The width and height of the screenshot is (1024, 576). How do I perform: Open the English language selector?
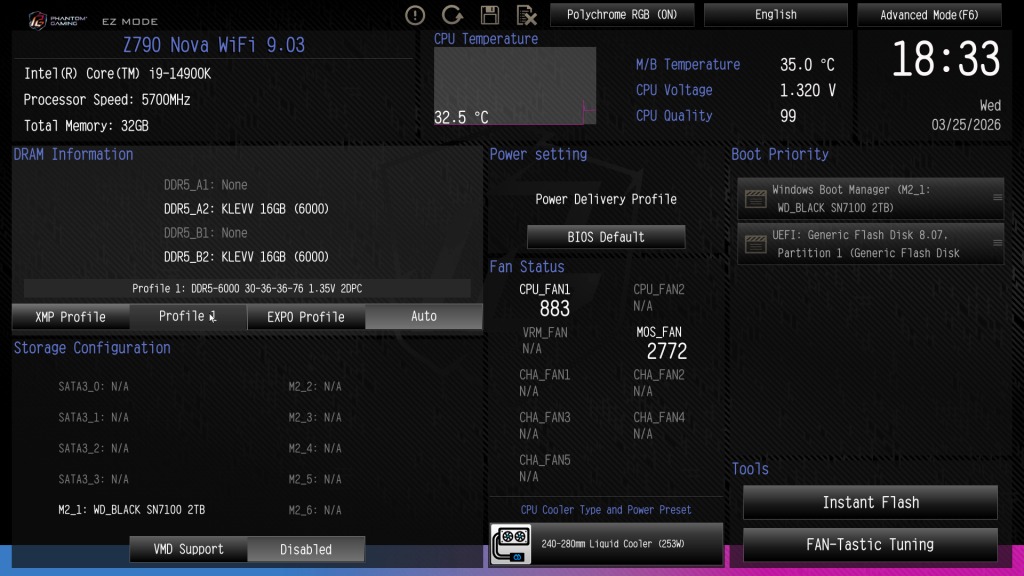click(x=776, y=14)
